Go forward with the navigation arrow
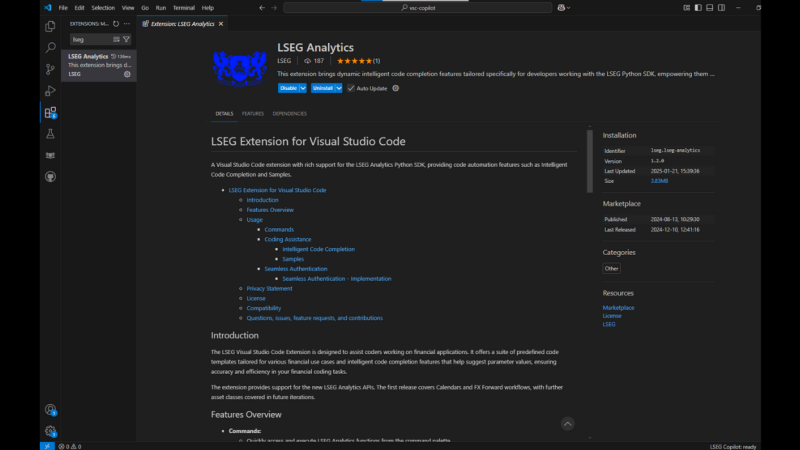This screenshot has width=800, height=450. pos(274,8)
